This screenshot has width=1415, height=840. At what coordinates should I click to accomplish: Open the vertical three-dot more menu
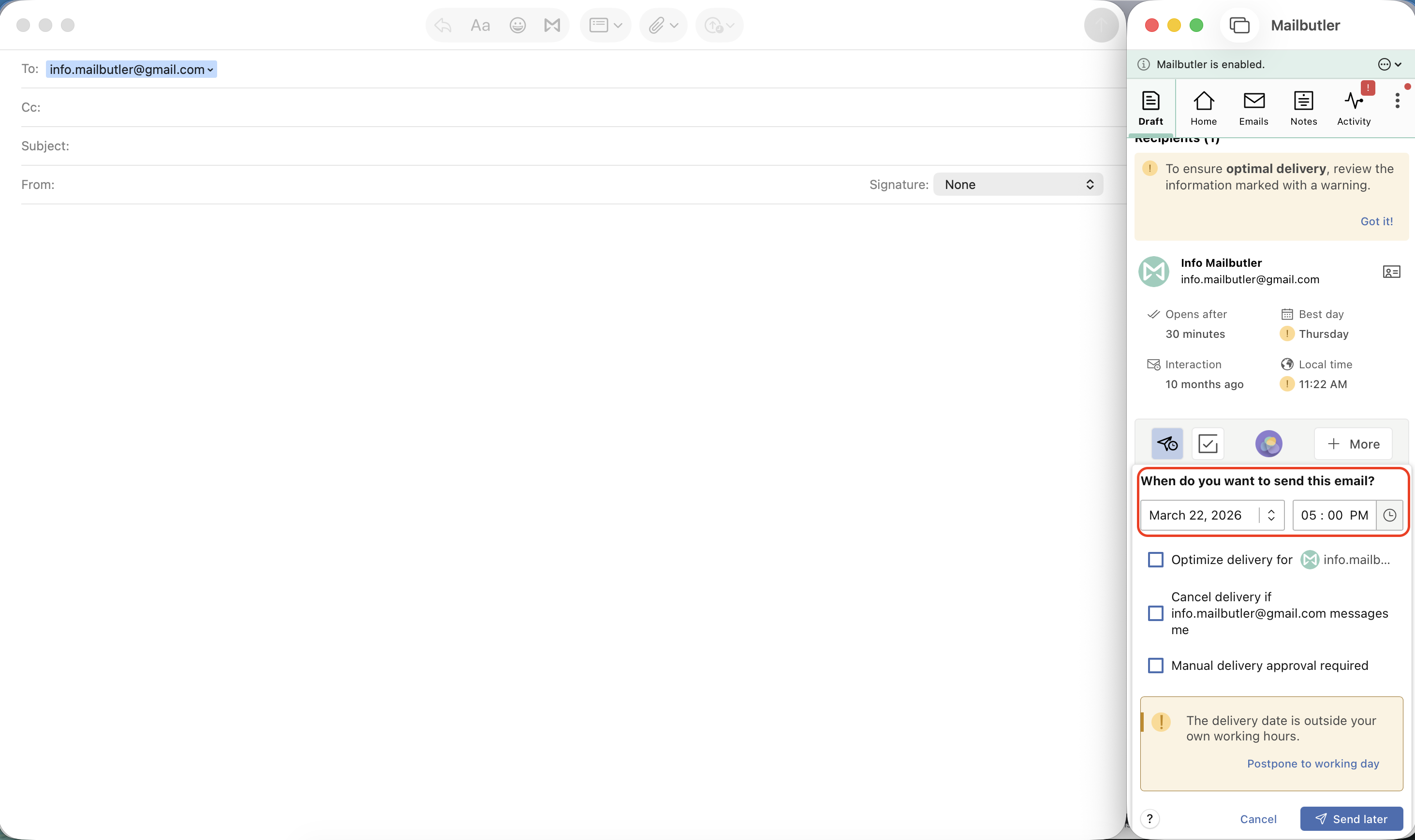(1397, 101)
